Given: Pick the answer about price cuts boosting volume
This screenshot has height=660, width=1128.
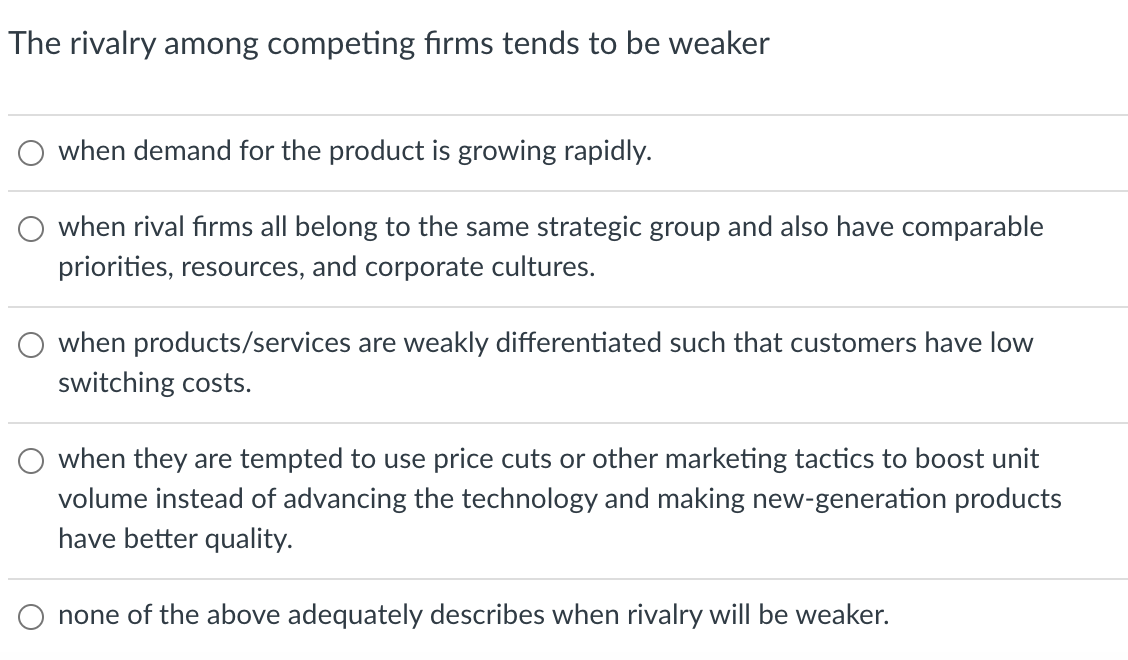Looking at the screenshot, I should [30, 460].
